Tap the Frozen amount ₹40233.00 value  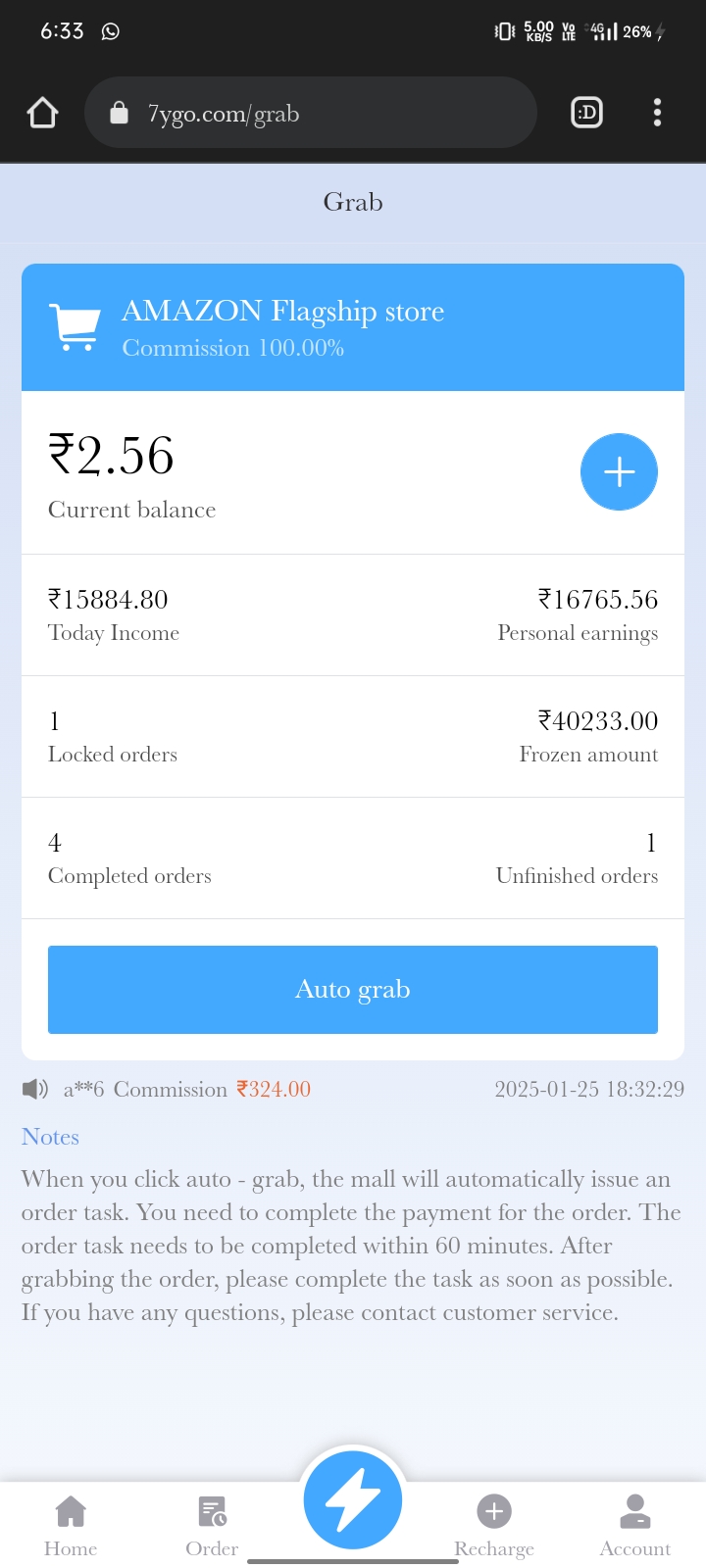coord(597,721)
